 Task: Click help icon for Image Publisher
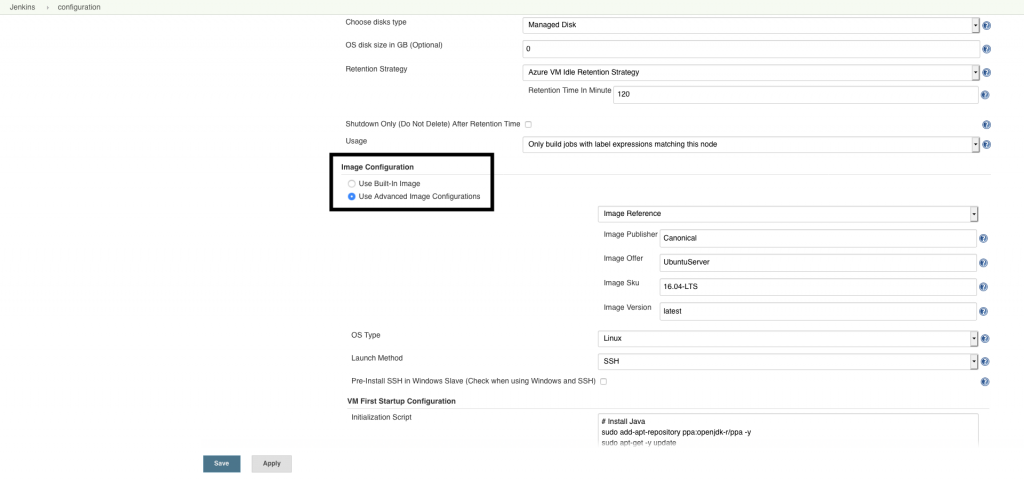click(x=983, y=239)
